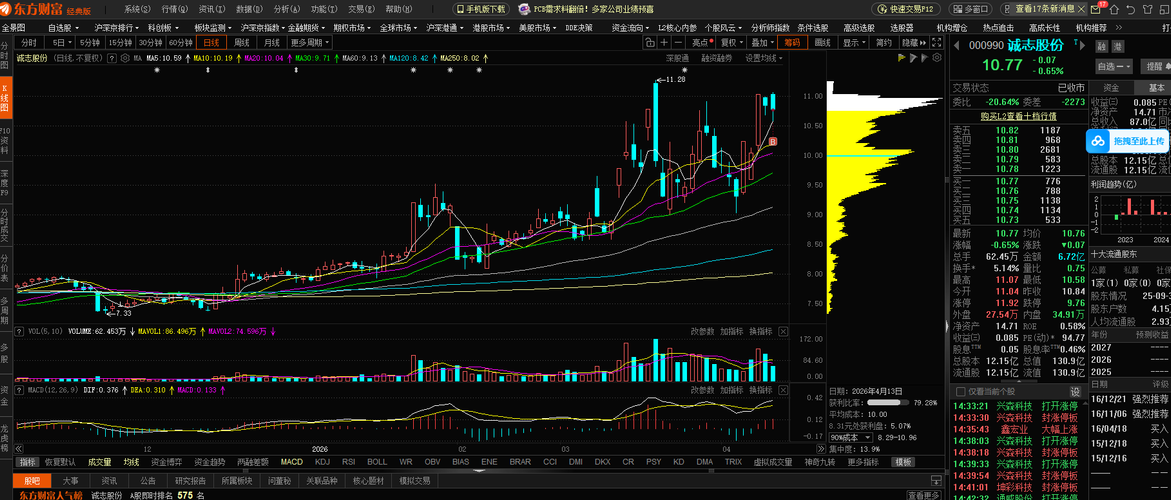Click the 获利比率 progress bar
This screenshot has height=500, width=1171.
[887, 402]
